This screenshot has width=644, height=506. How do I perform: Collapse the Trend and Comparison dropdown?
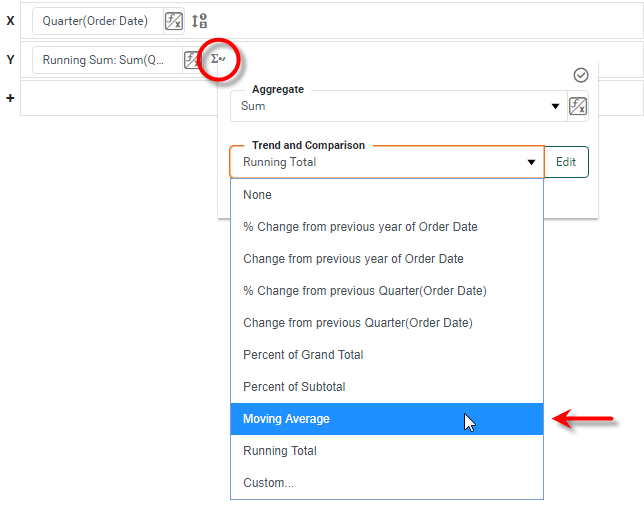coord(531,162)
